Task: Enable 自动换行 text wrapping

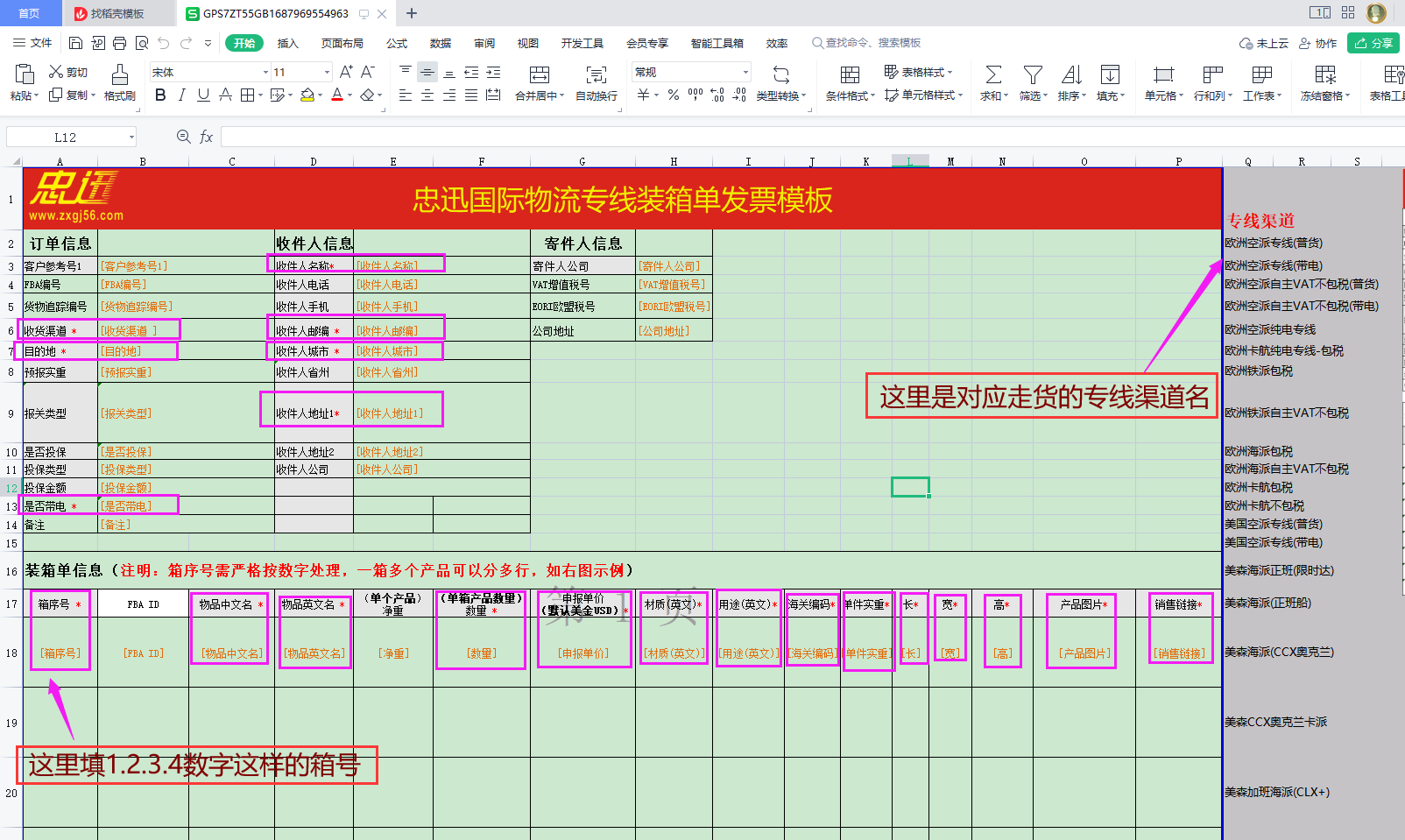Action: click(596, 83)
